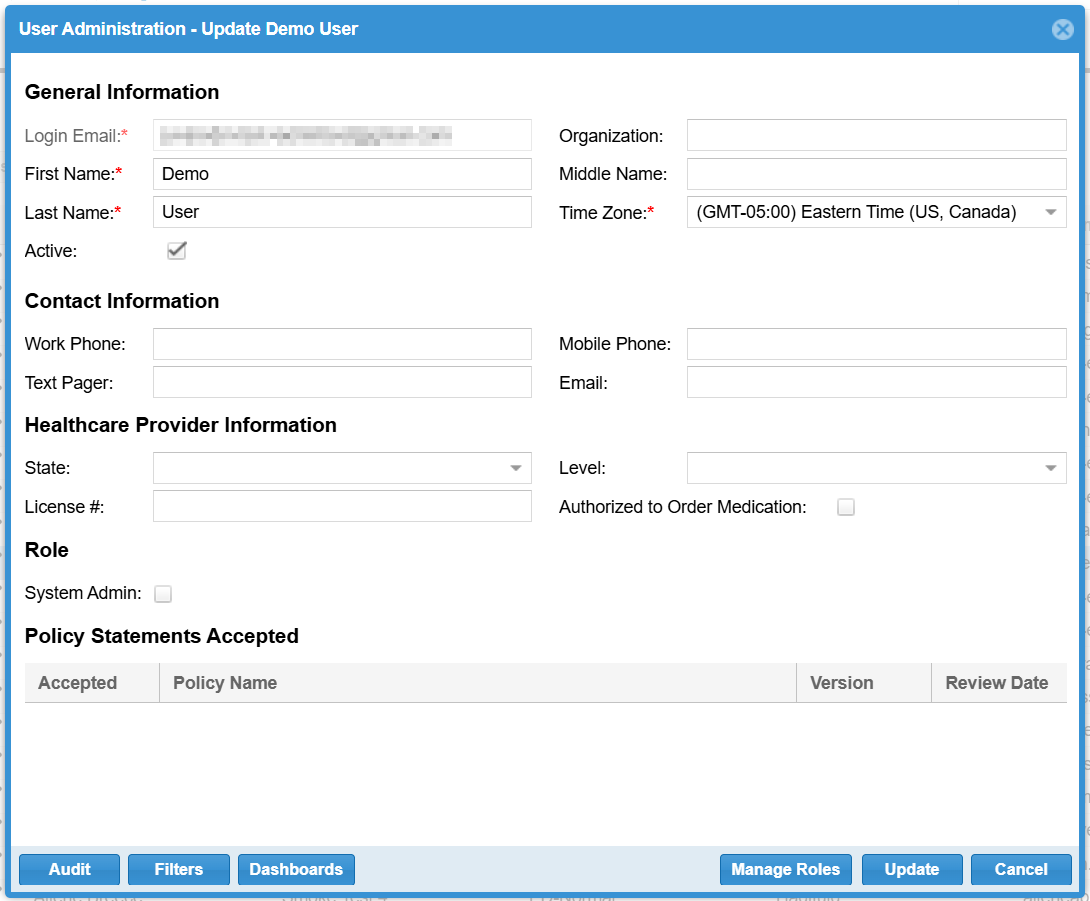Click the Mobile Phone input box
Screen dimensions: 1090x901
coord(876,344)
